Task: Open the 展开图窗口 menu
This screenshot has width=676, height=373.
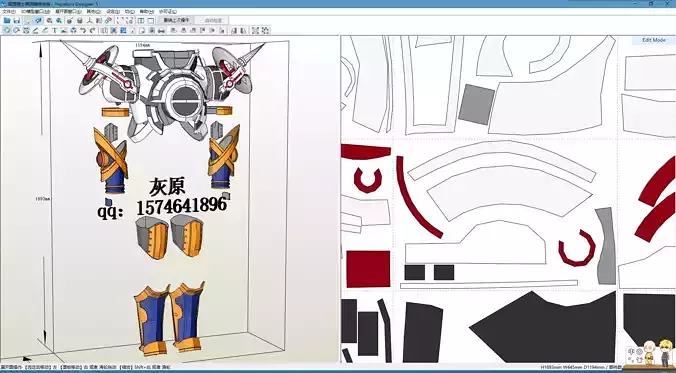Action: click(68, 11)
